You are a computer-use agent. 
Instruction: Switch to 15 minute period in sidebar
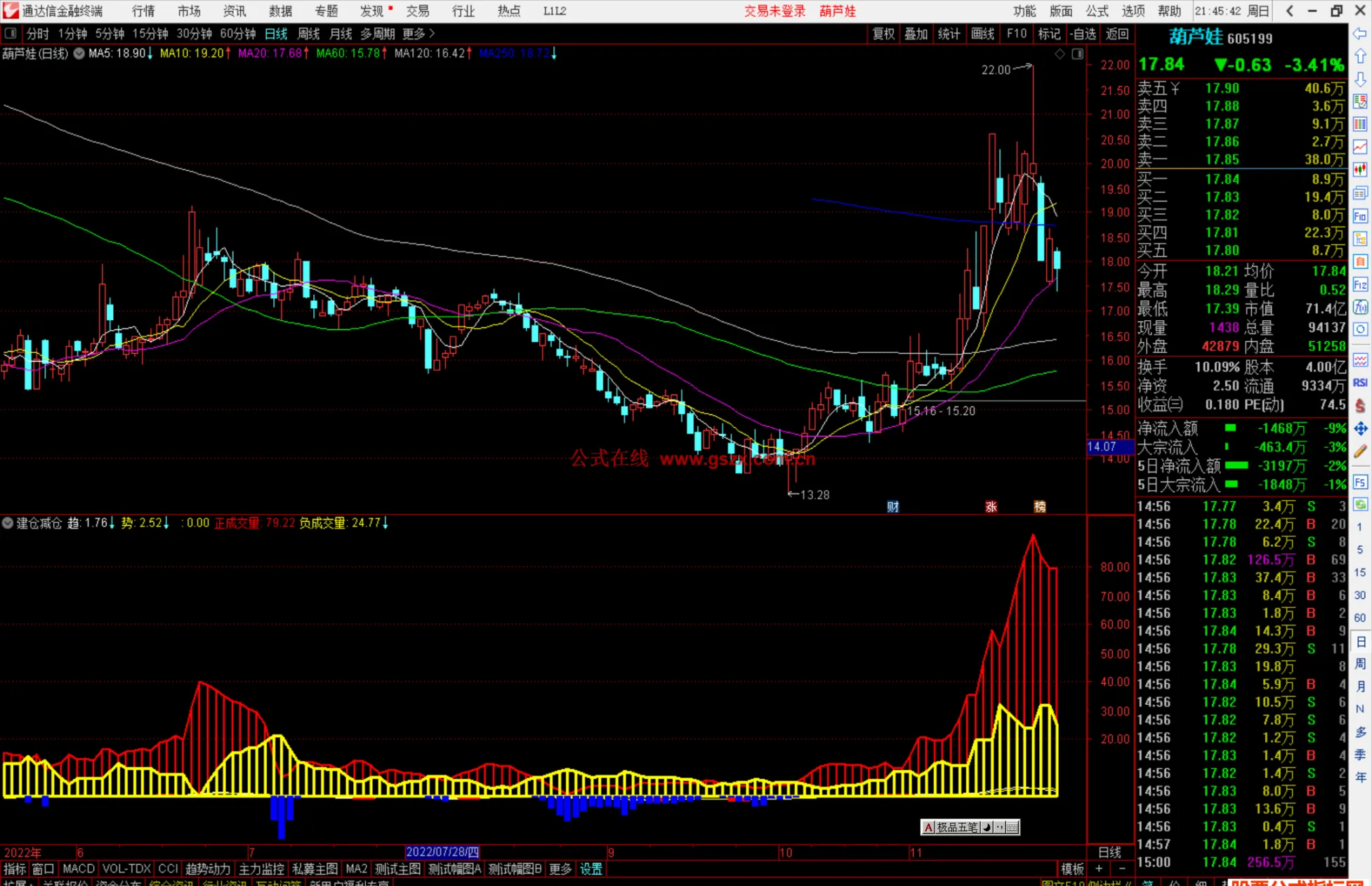1360,572
